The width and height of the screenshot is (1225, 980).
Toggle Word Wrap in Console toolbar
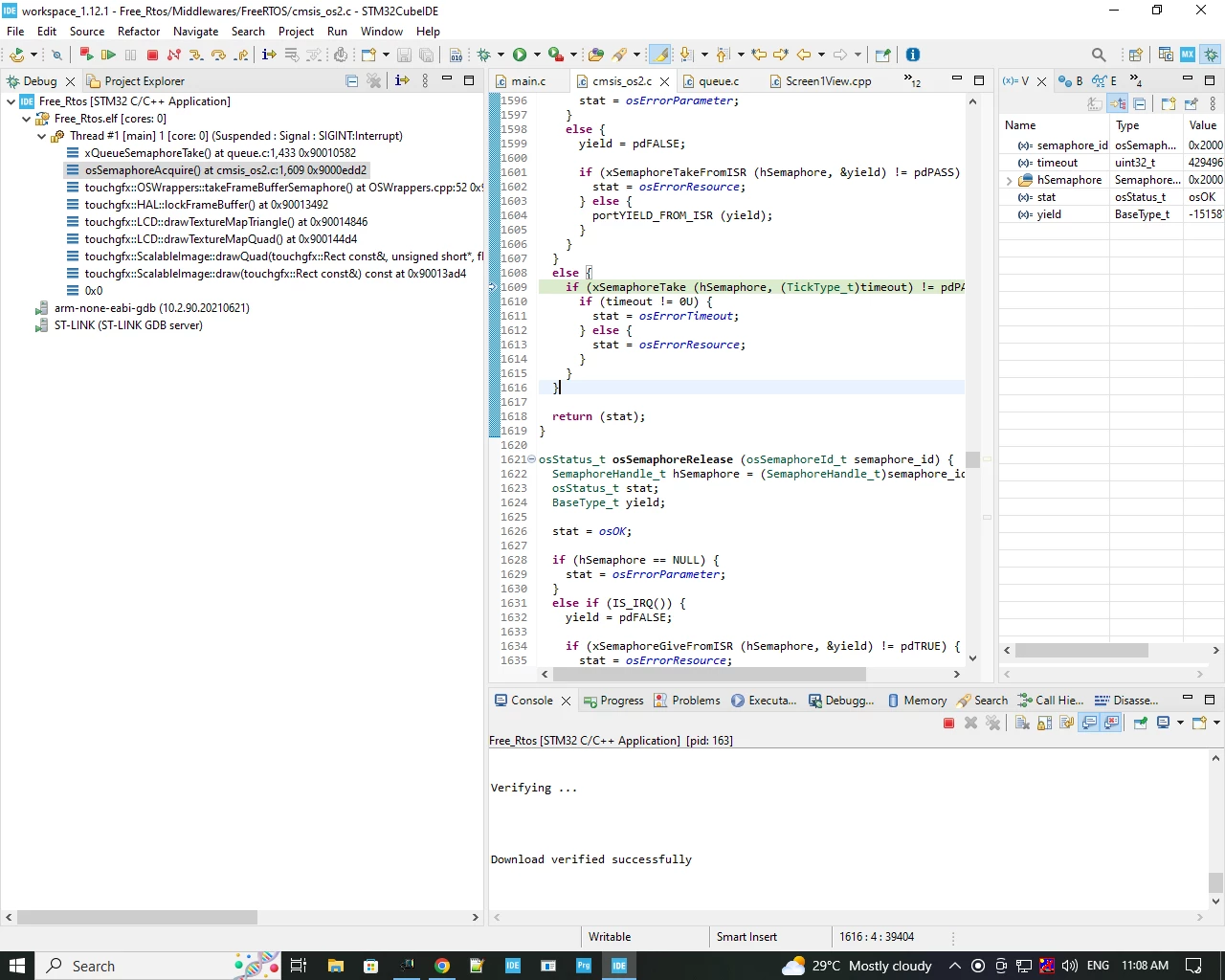point(1066,723)
